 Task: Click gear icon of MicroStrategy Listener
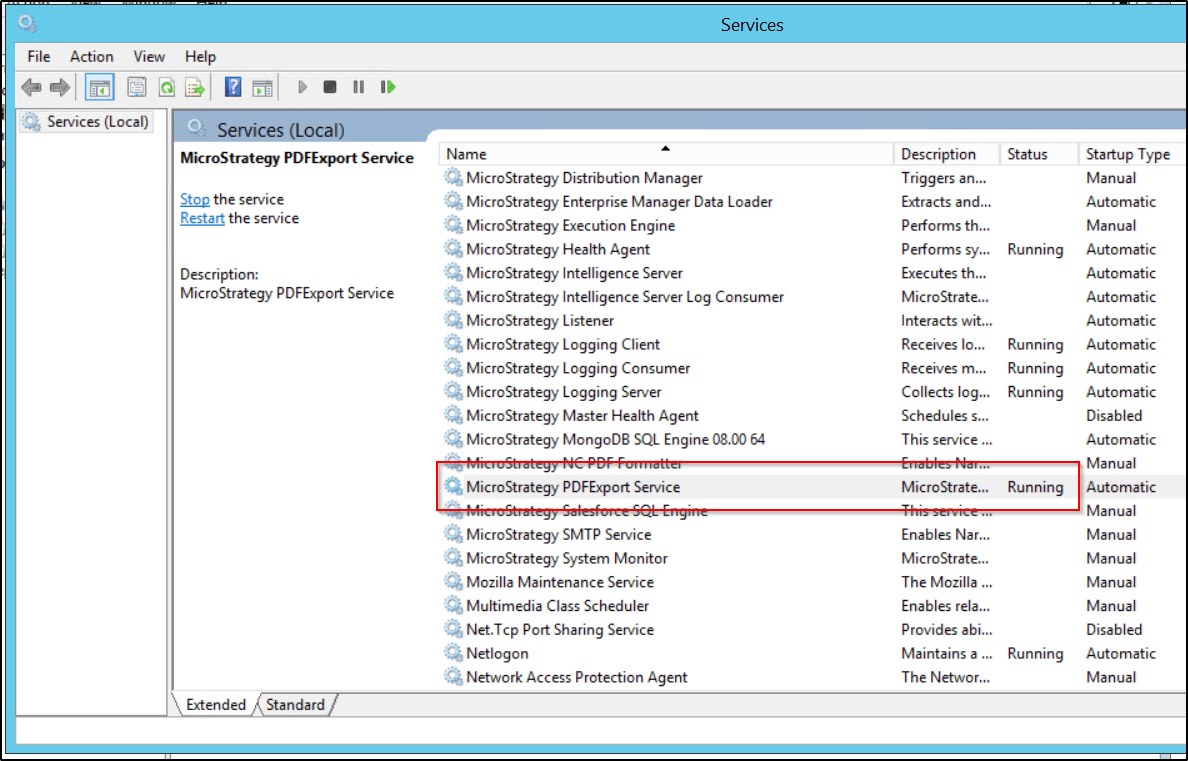point(453,320)
